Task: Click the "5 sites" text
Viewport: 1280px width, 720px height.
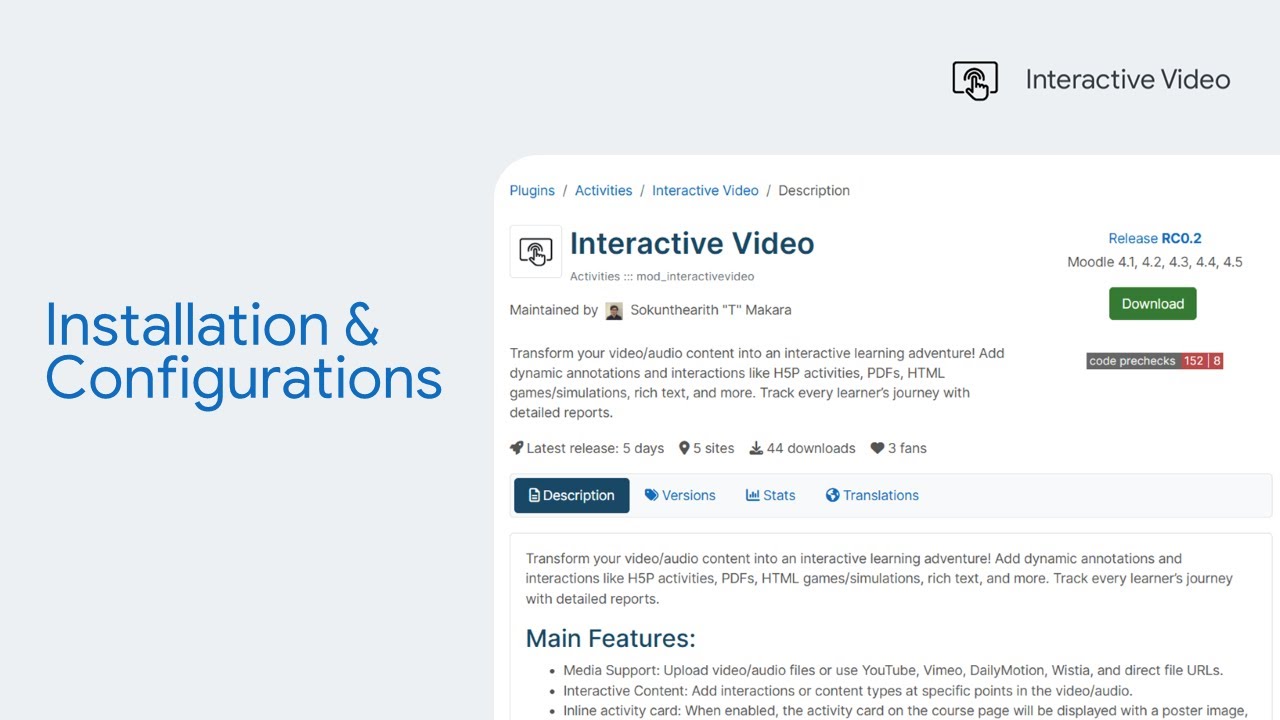Action: click(x=714, y=448)
